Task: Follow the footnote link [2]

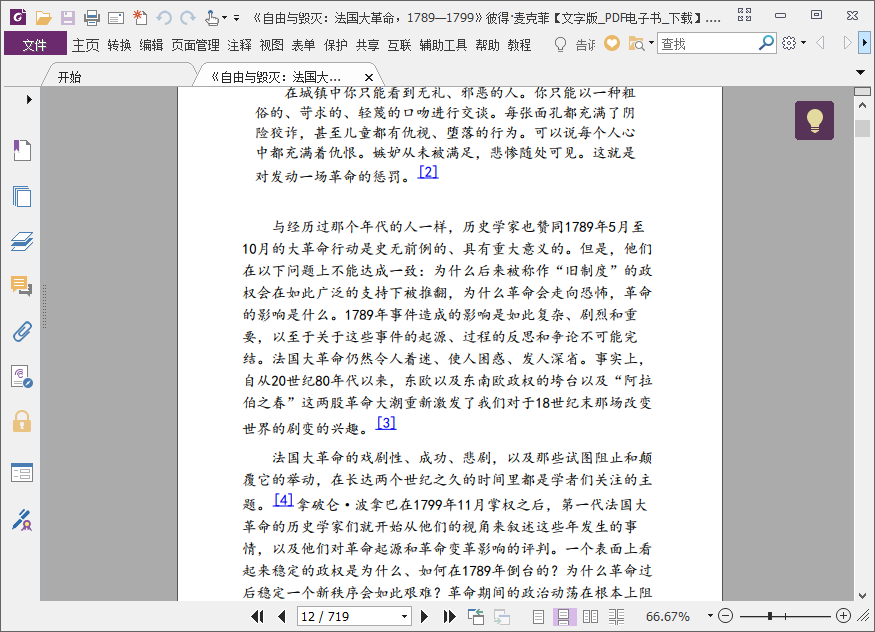Action: click(x=428, y=172)
